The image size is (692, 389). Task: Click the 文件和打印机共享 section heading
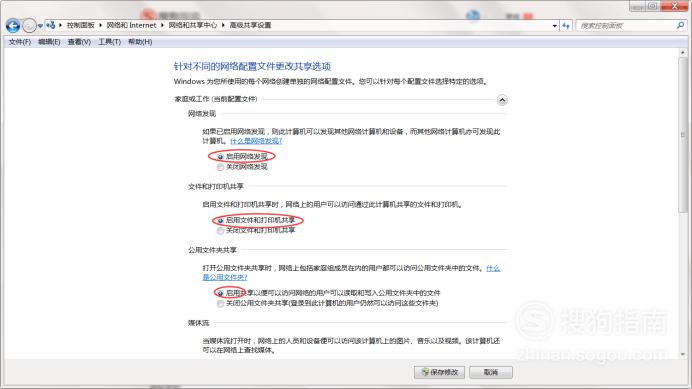pyautogui.click(x=216, y=186)
